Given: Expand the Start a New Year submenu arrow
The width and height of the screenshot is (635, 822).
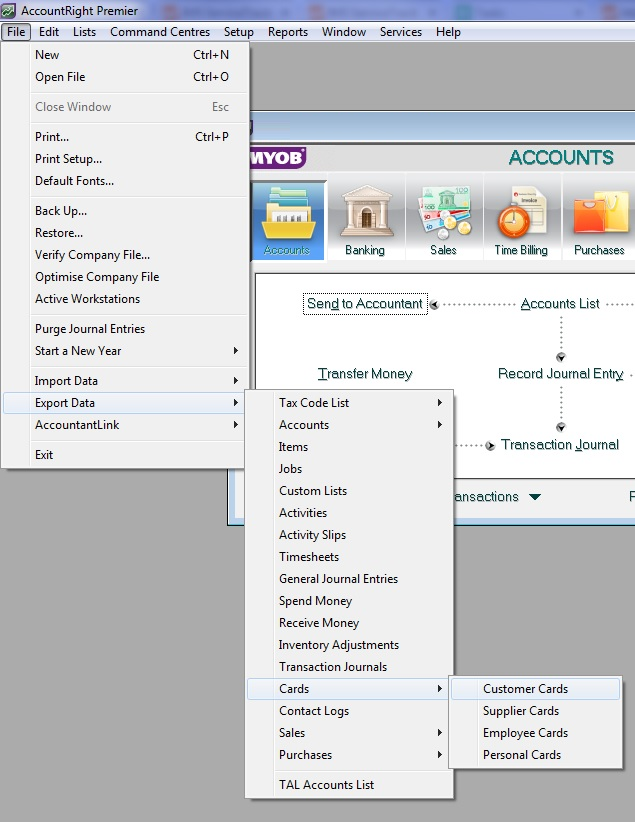Looking at the screenshot, I should click(x=235, y=351).
